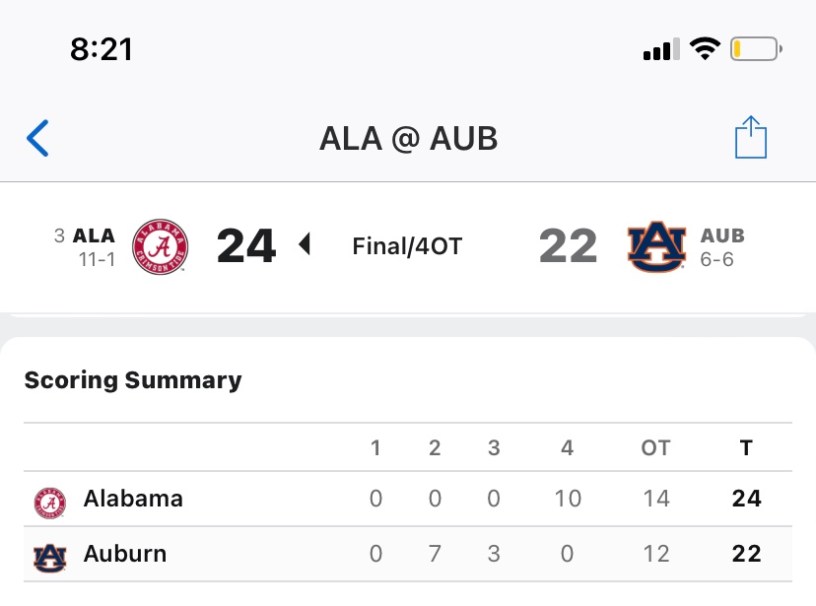
Task: Open the share sheet icon
Action: tap(750, 137)
